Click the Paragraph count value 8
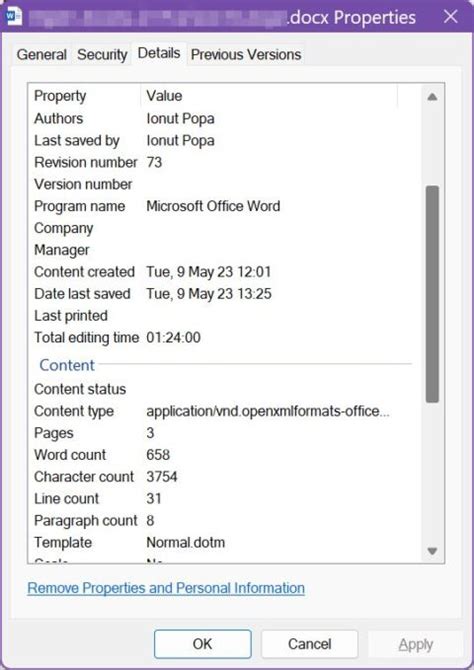 (x=150, y=520)
